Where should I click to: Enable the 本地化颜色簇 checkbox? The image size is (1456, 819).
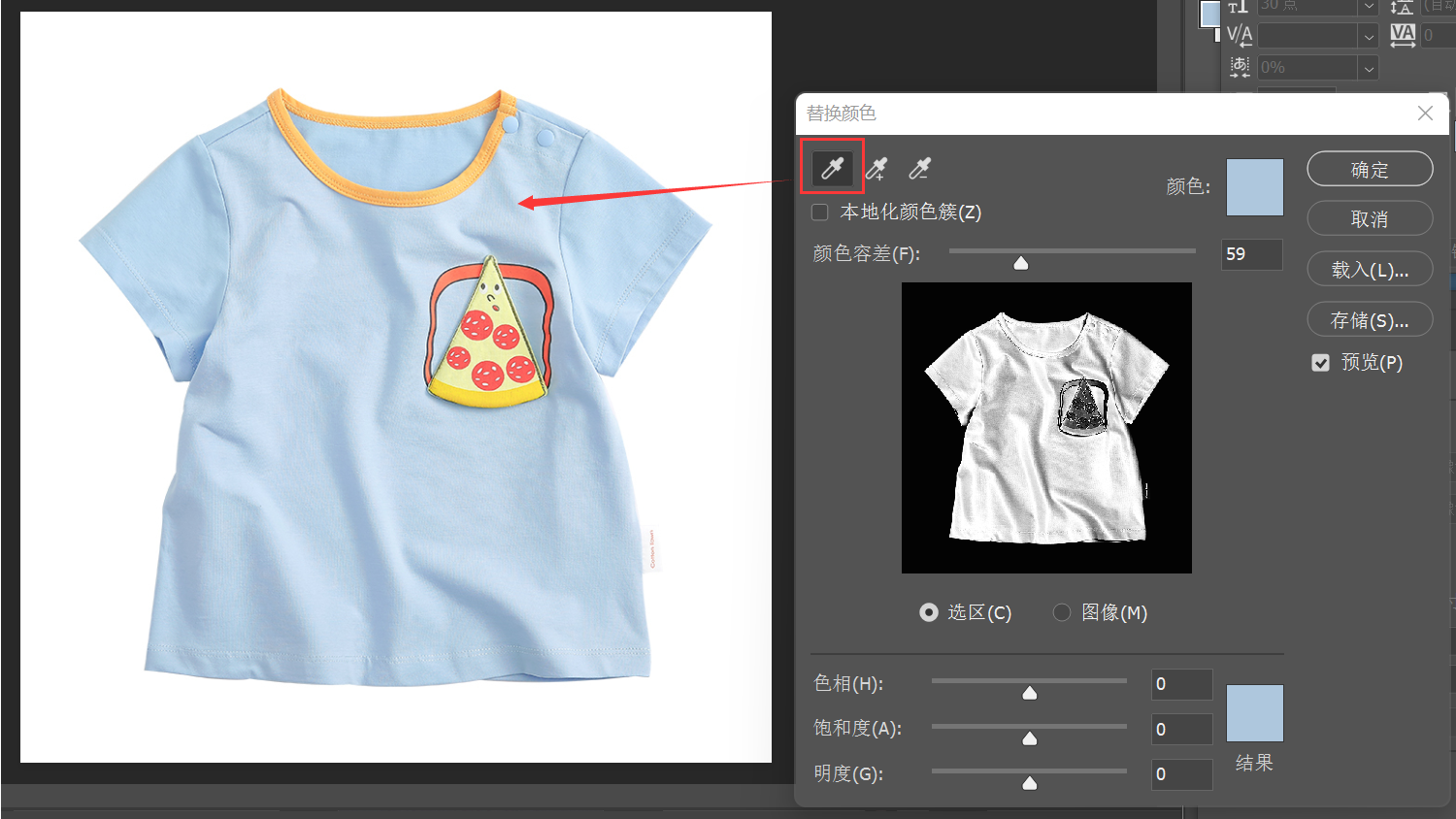(x=820, y=213)
